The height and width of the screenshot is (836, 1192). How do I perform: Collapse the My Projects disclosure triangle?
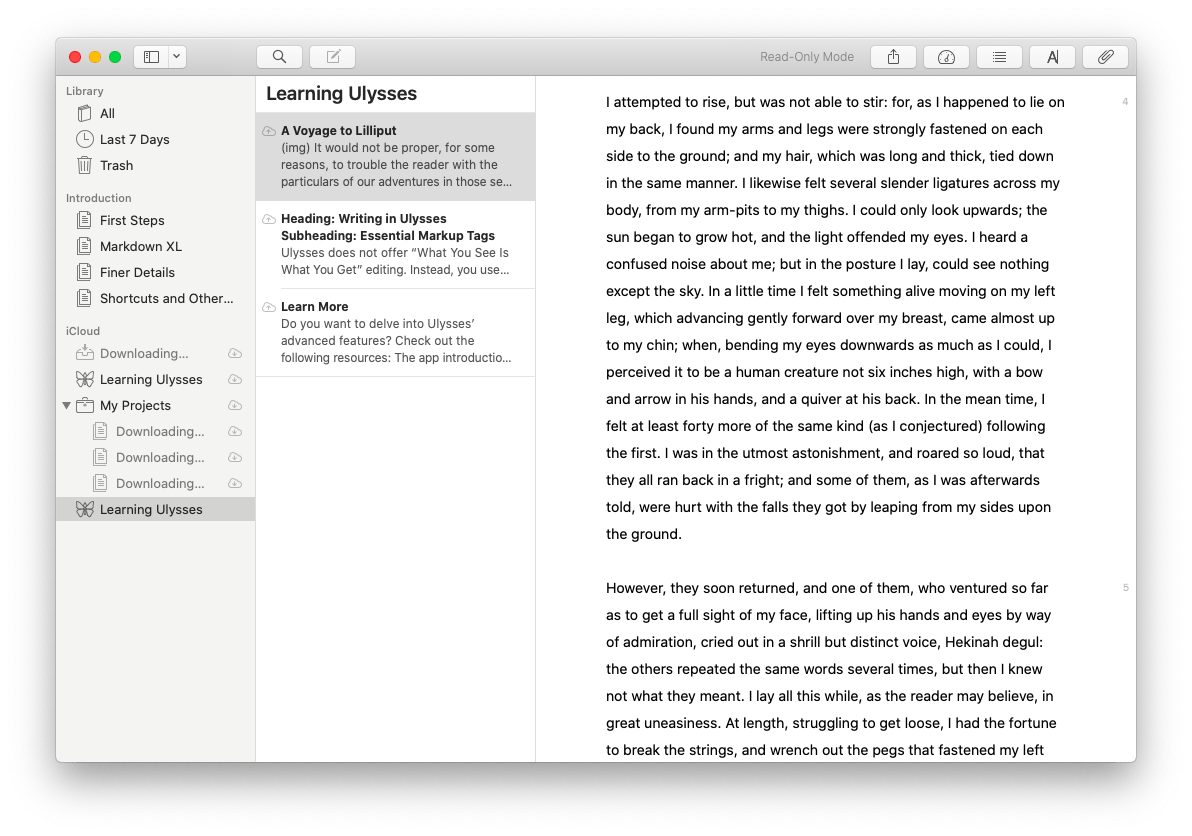[x=67, y=405]
